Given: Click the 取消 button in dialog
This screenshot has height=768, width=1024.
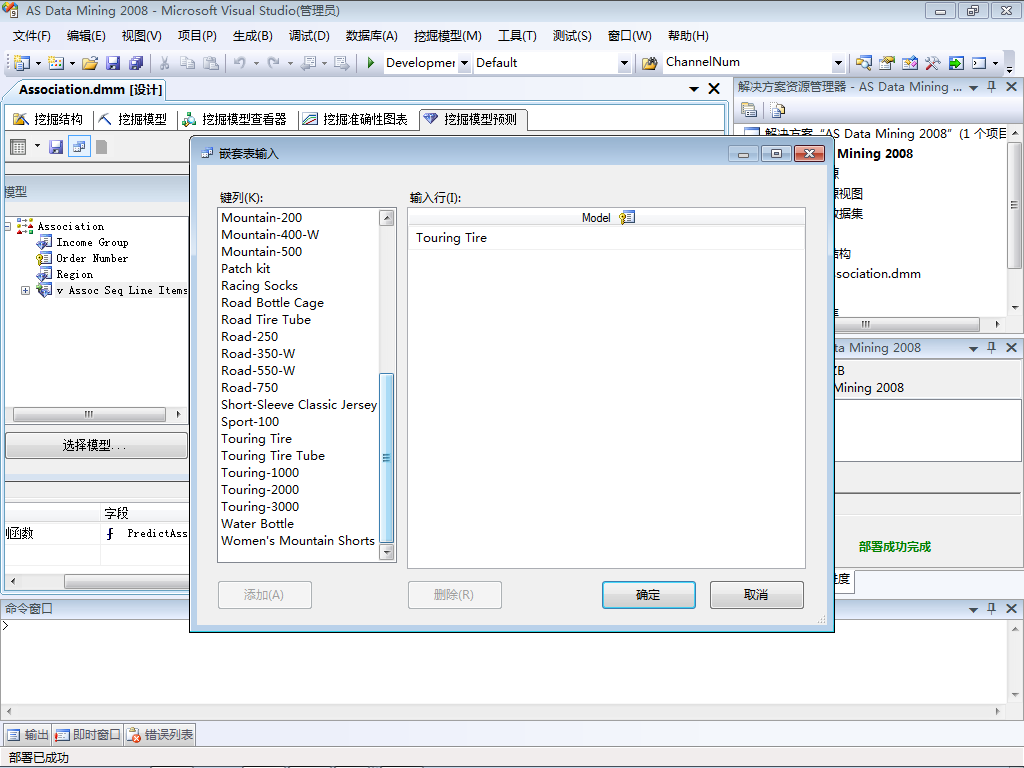Looking at the screenshot, I should 756,595.
